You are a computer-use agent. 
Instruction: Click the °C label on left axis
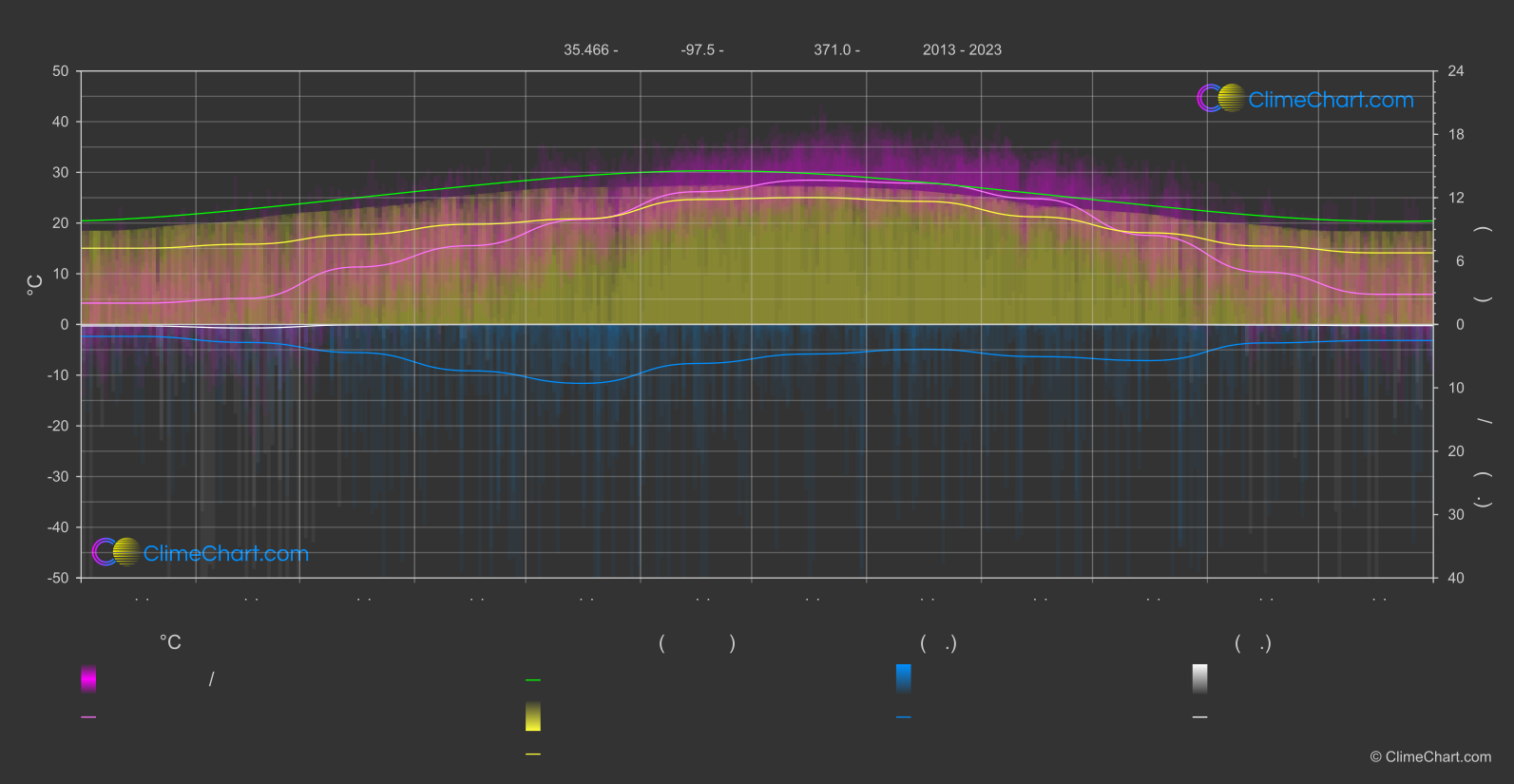[x=35, y=285]
